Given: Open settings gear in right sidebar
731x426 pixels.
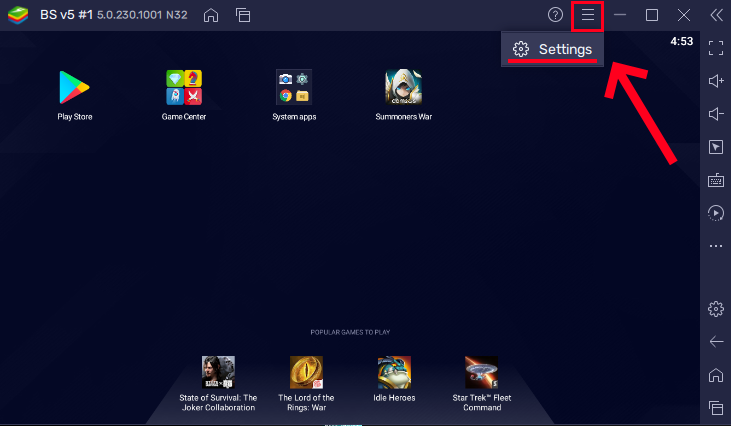Looking at the screenshot, I should click(x=716, y=309).
